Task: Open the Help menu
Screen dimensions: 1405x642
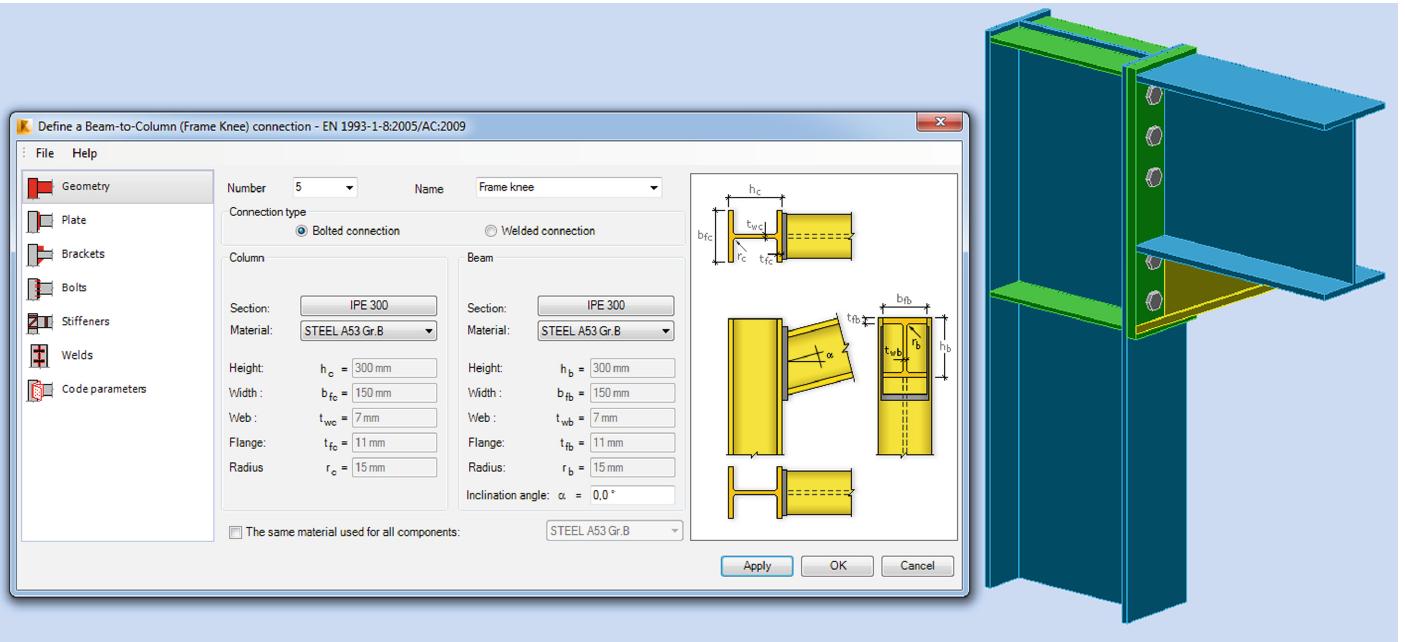Action: pyautogui.click(x=86, y=154)
